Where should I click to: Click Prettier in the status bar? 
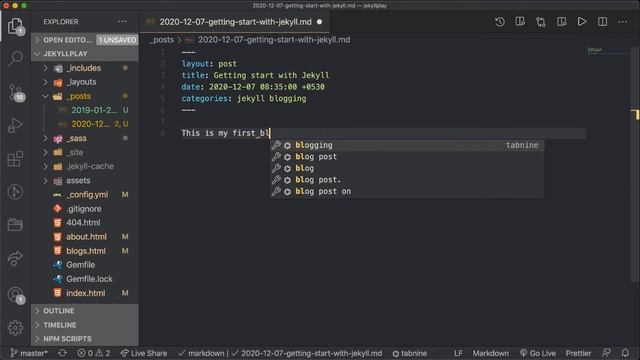click(x=578, y=353)
